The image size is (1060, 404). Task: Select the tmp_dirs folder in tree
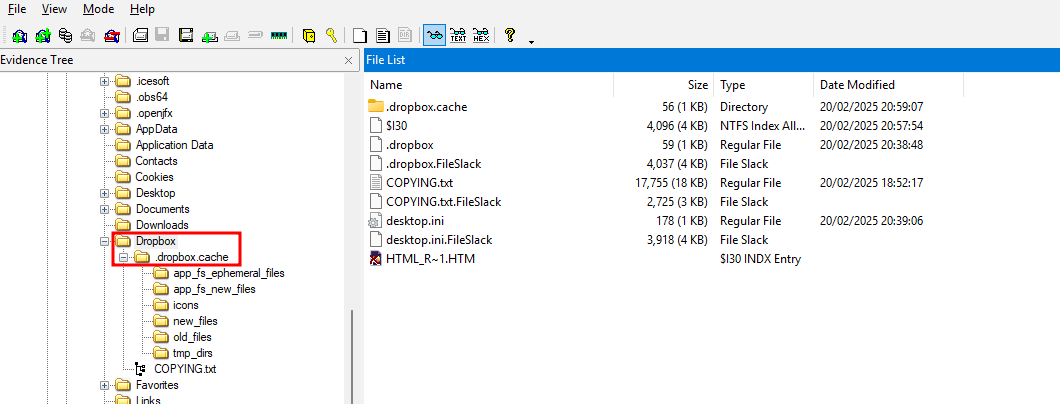[193, 353]
